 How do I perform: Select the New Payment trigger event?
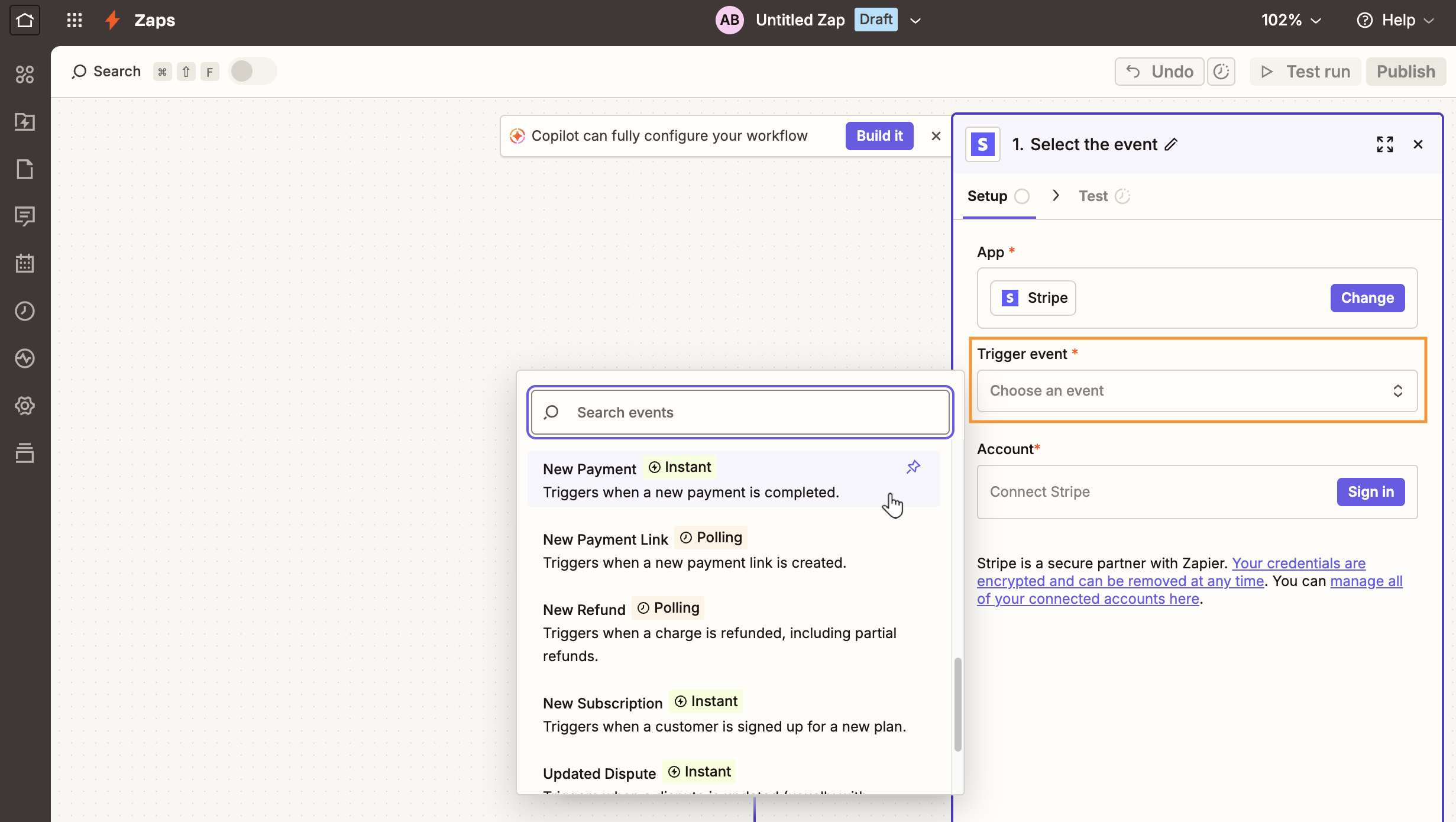(x=733, y=480)
